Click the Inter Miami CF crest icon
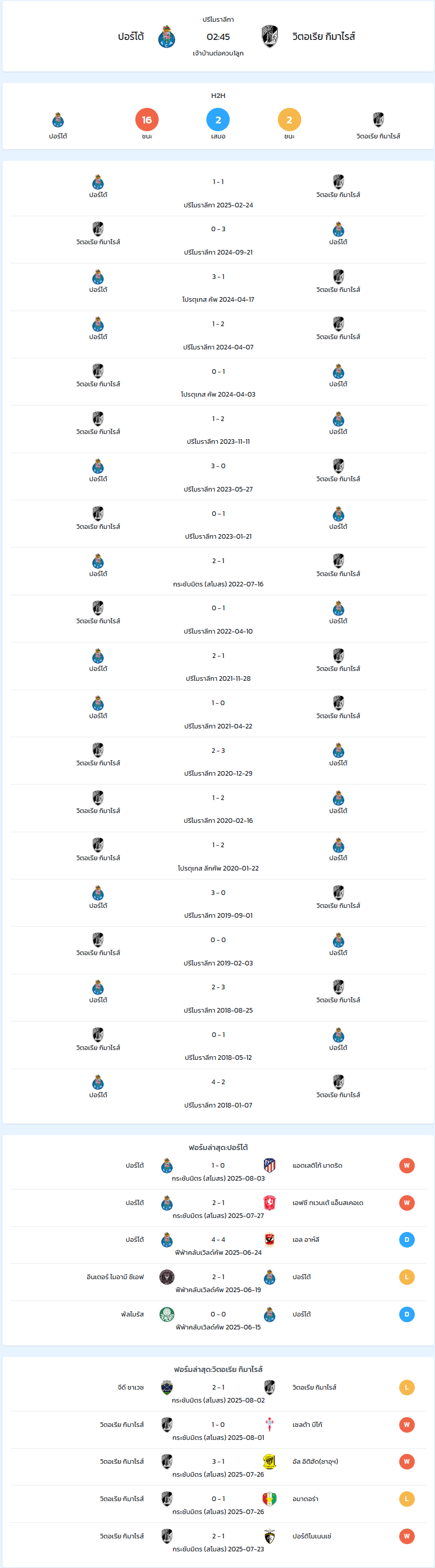Screen dimensions: 435x1568 coord(167,1277)
